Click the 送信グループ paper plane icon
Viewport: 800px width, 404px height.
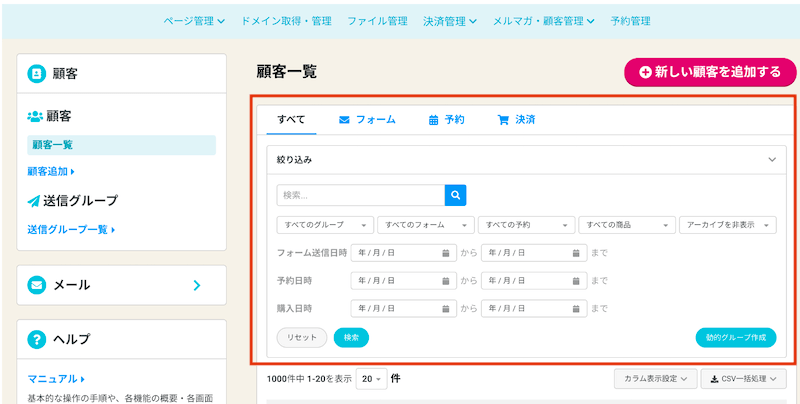point(34,201)
